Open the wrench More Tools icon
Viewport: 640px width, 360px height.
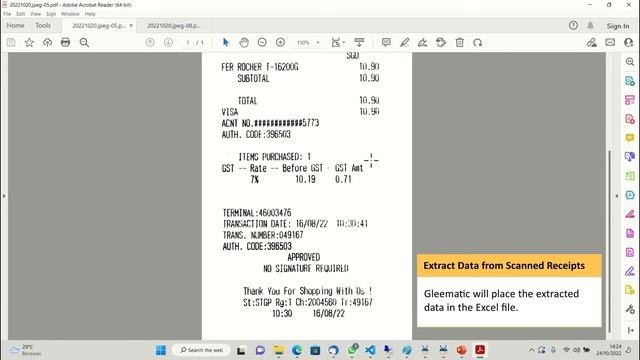tap(630, 309)
